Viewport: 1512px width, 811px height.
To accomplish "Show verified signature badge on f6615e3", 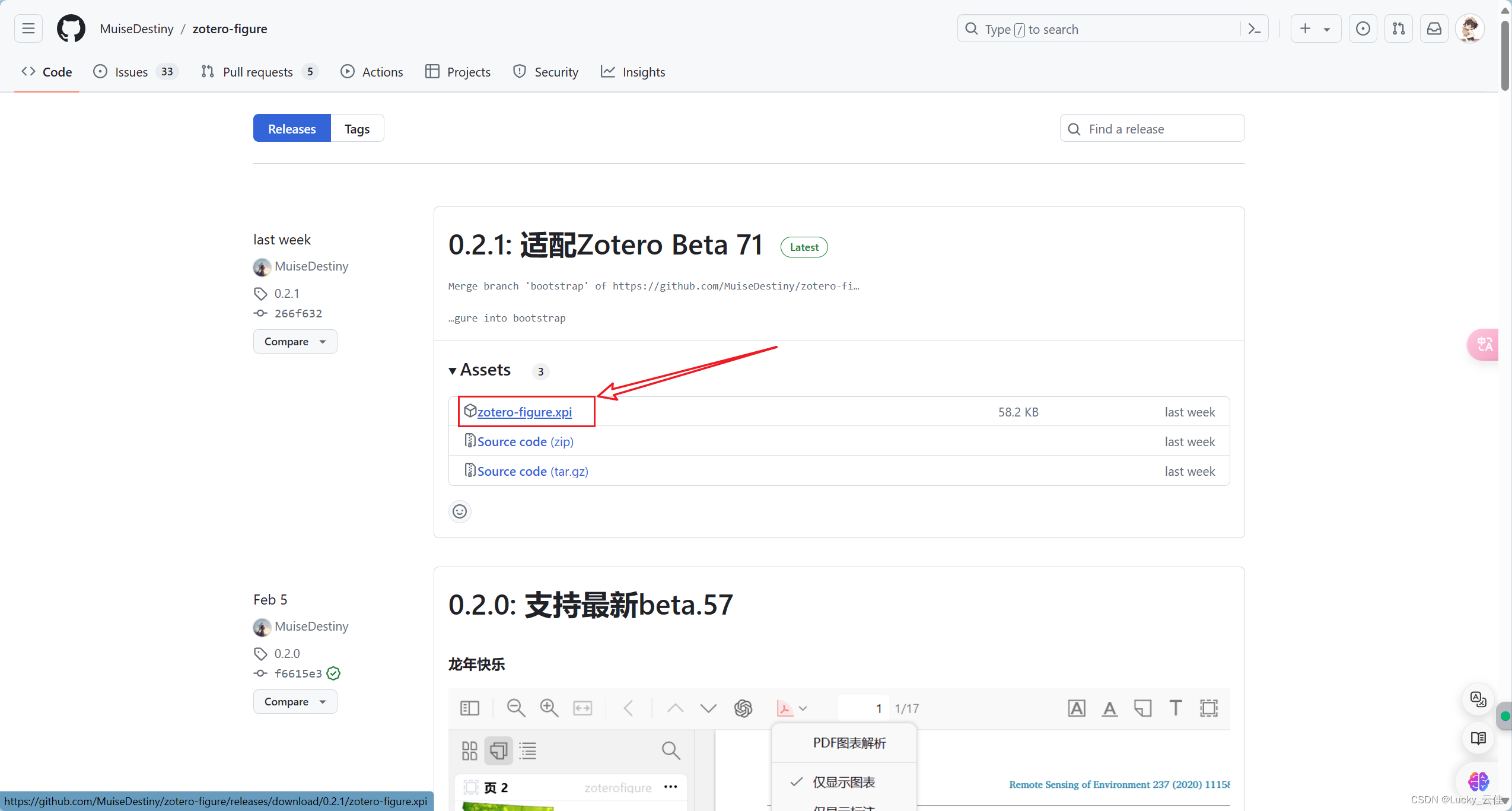I will 333,673.
